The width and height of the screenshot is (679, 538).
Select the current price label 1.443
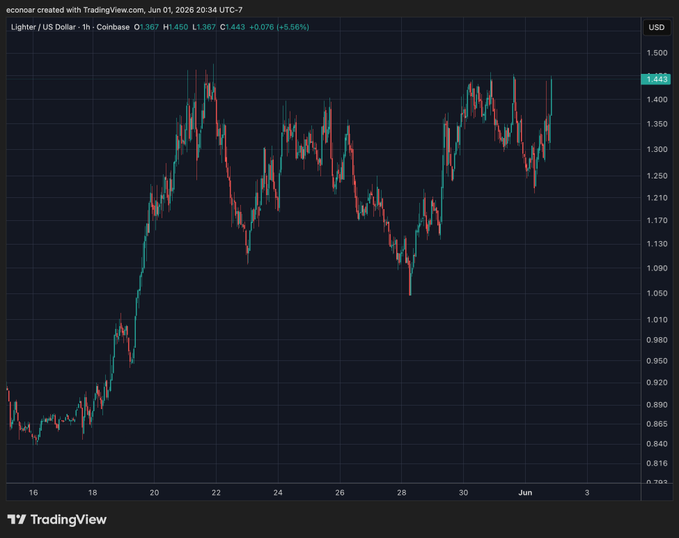point(656,79)
